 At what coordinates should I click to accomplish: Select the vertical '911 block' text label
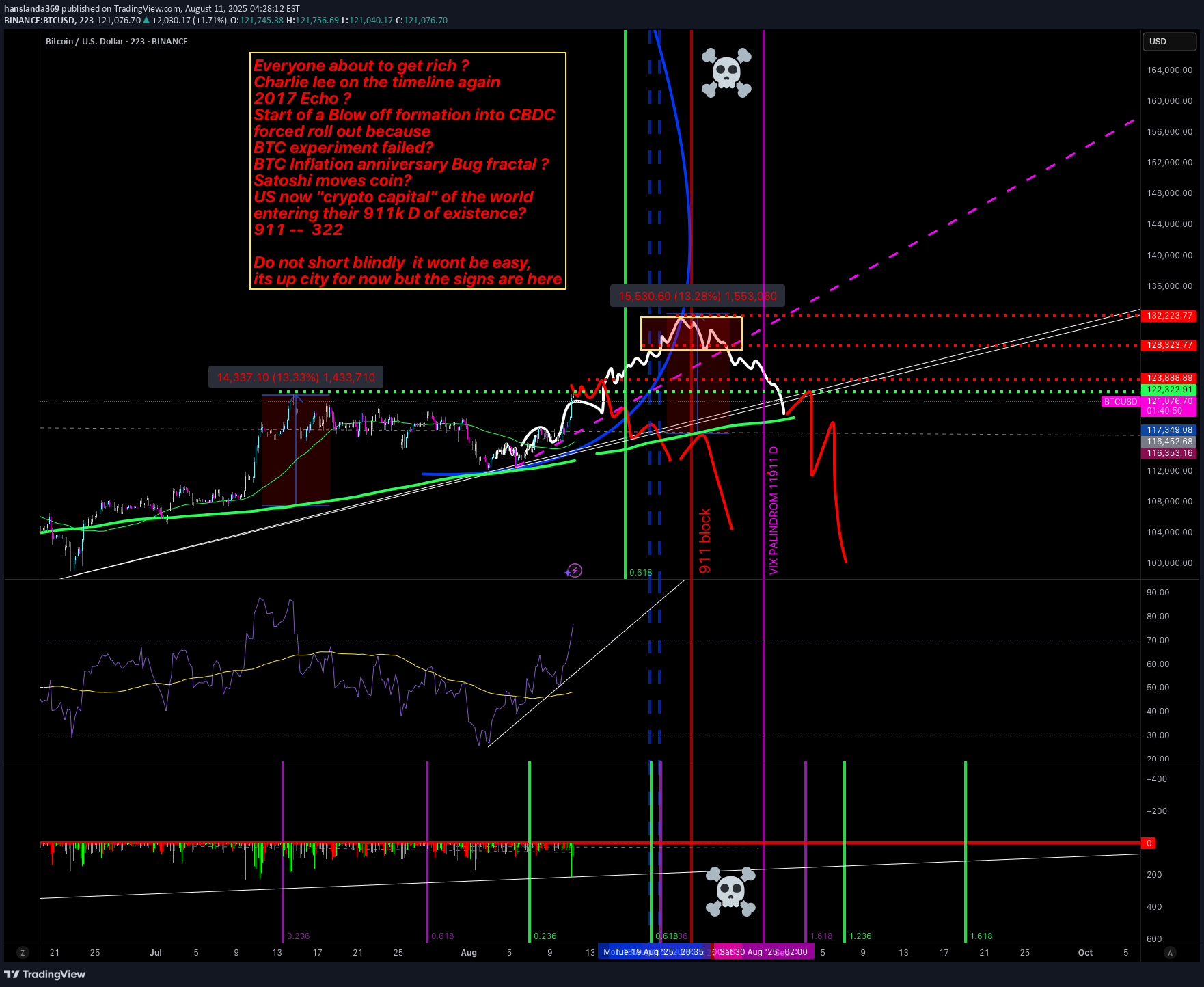(705, 541)
